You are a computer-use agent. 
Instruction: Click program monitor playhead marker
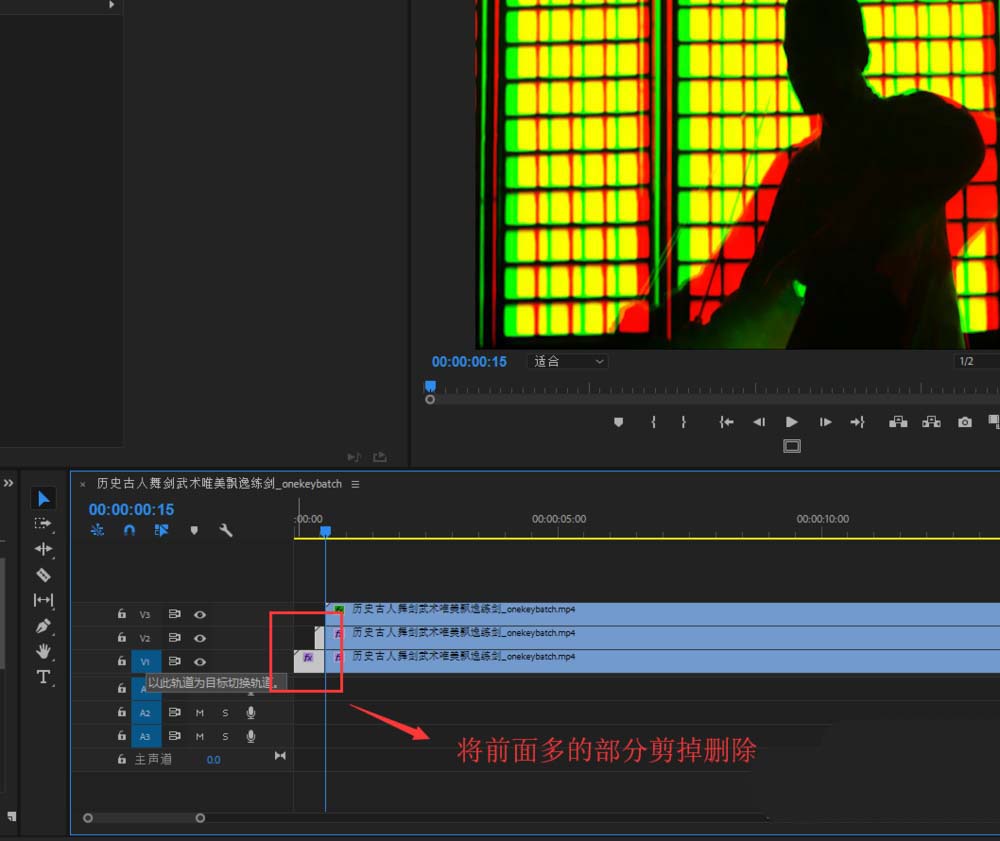tap(430, 386)
